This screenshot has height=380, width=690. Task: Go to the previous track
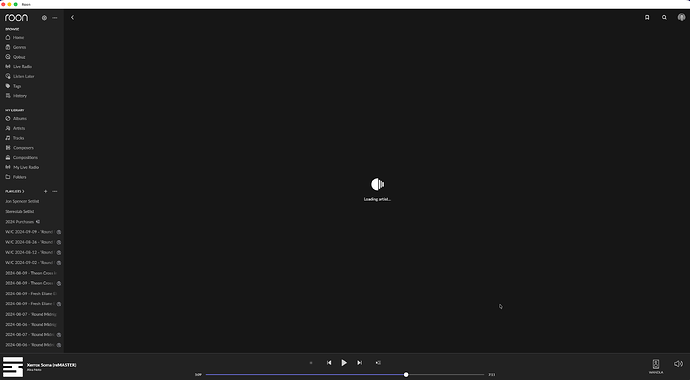[329, 363]
